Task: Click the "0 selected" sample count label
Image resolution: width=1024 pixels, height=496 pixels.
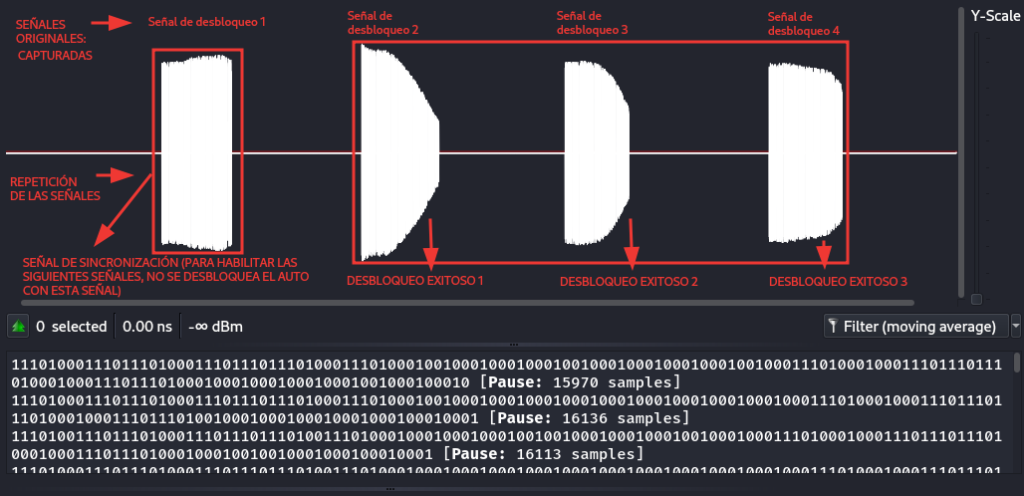Action: pos(71,326)
